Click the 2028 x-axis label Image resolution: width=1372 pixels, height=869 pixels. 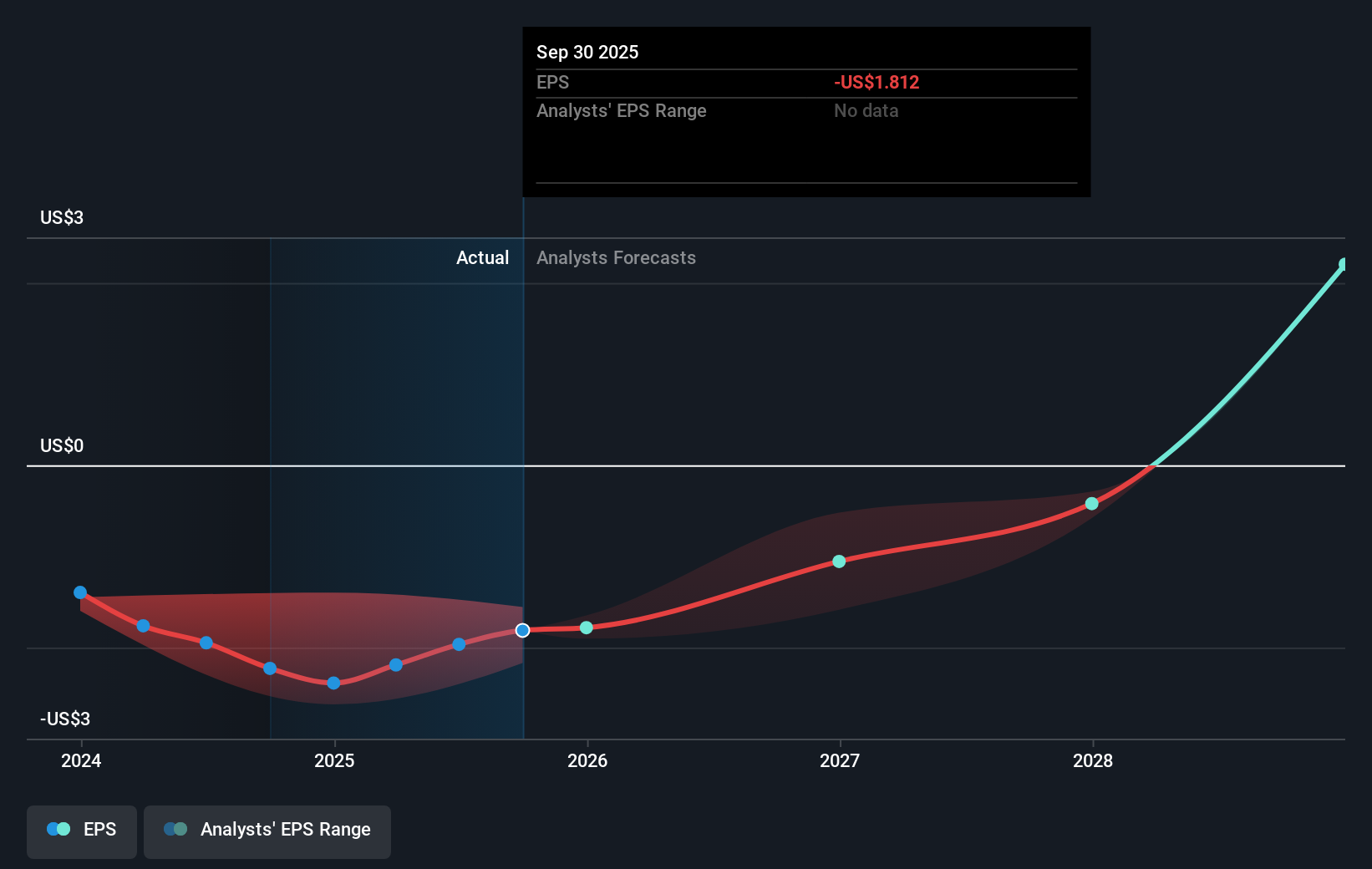point(1093,760)
